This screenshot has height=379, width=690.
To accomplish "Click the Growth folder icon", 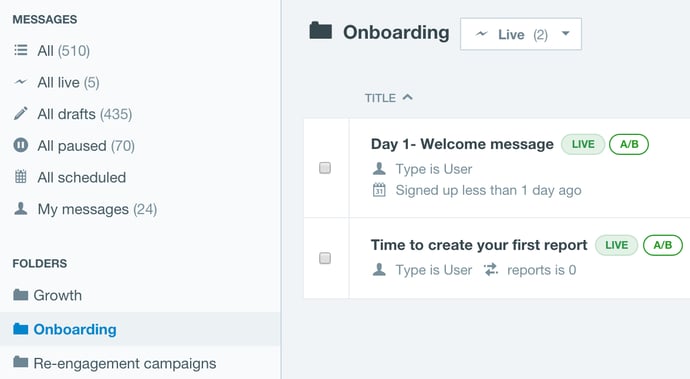I will point(20,294).
